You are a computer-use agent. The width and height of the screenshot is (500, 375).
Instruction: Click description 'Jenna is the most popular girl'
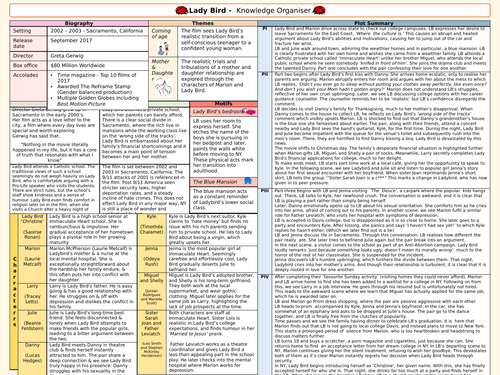(x=209, y=259)
